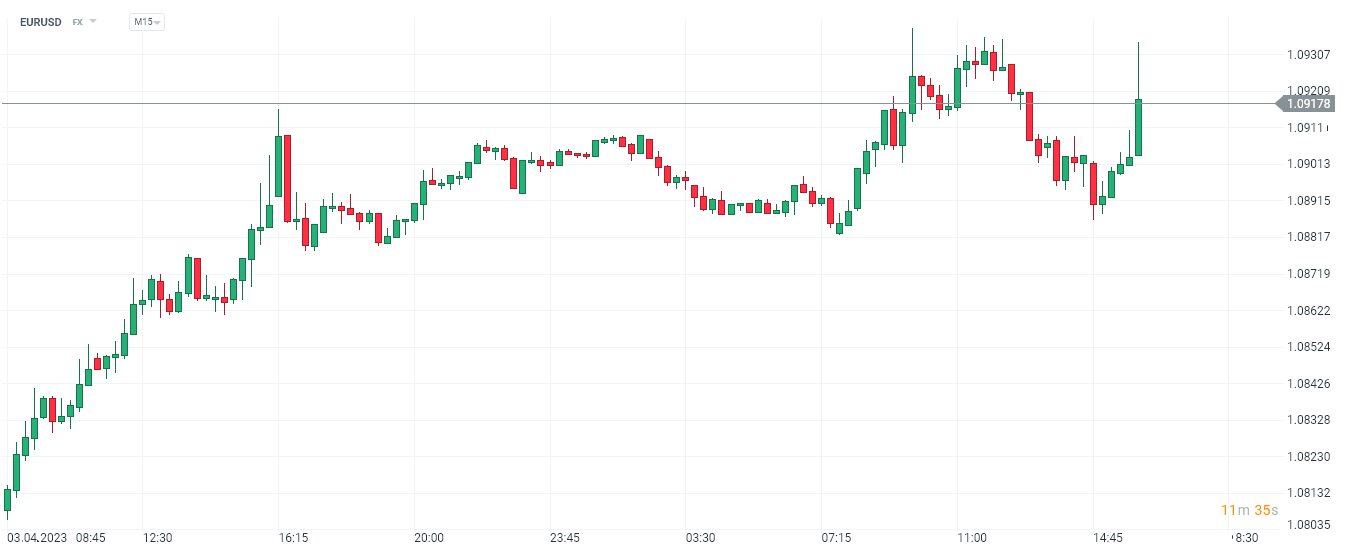Click the 14:45 time axis label
This screenshot has width=1347, height=555.
pyautogui.click(x=1107, y=538)
